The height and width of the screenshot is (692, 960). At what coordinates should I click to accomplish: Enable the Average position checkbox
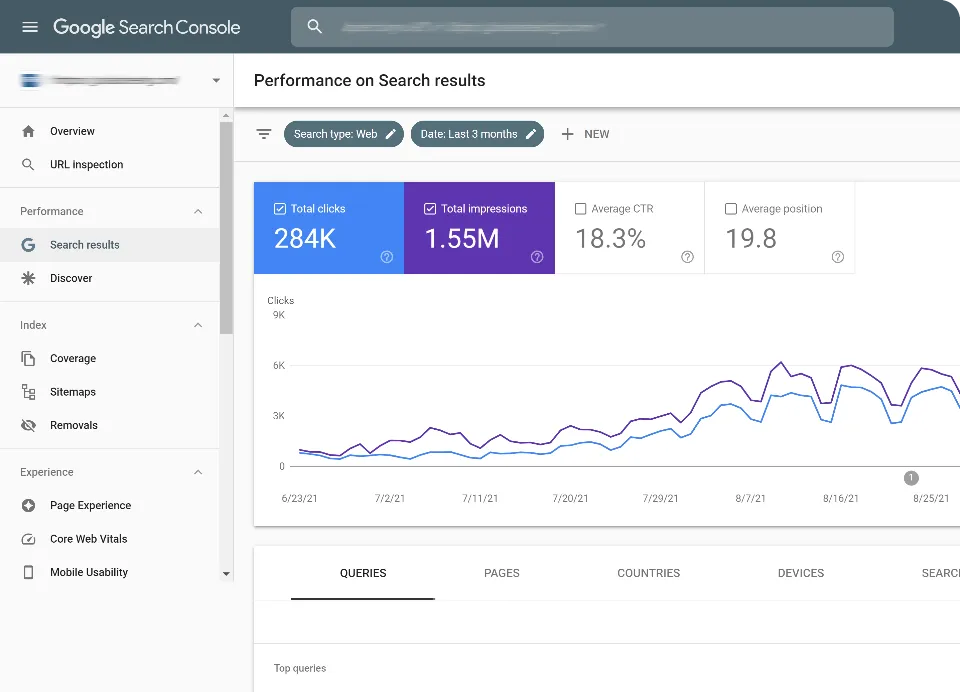point(731,209)
